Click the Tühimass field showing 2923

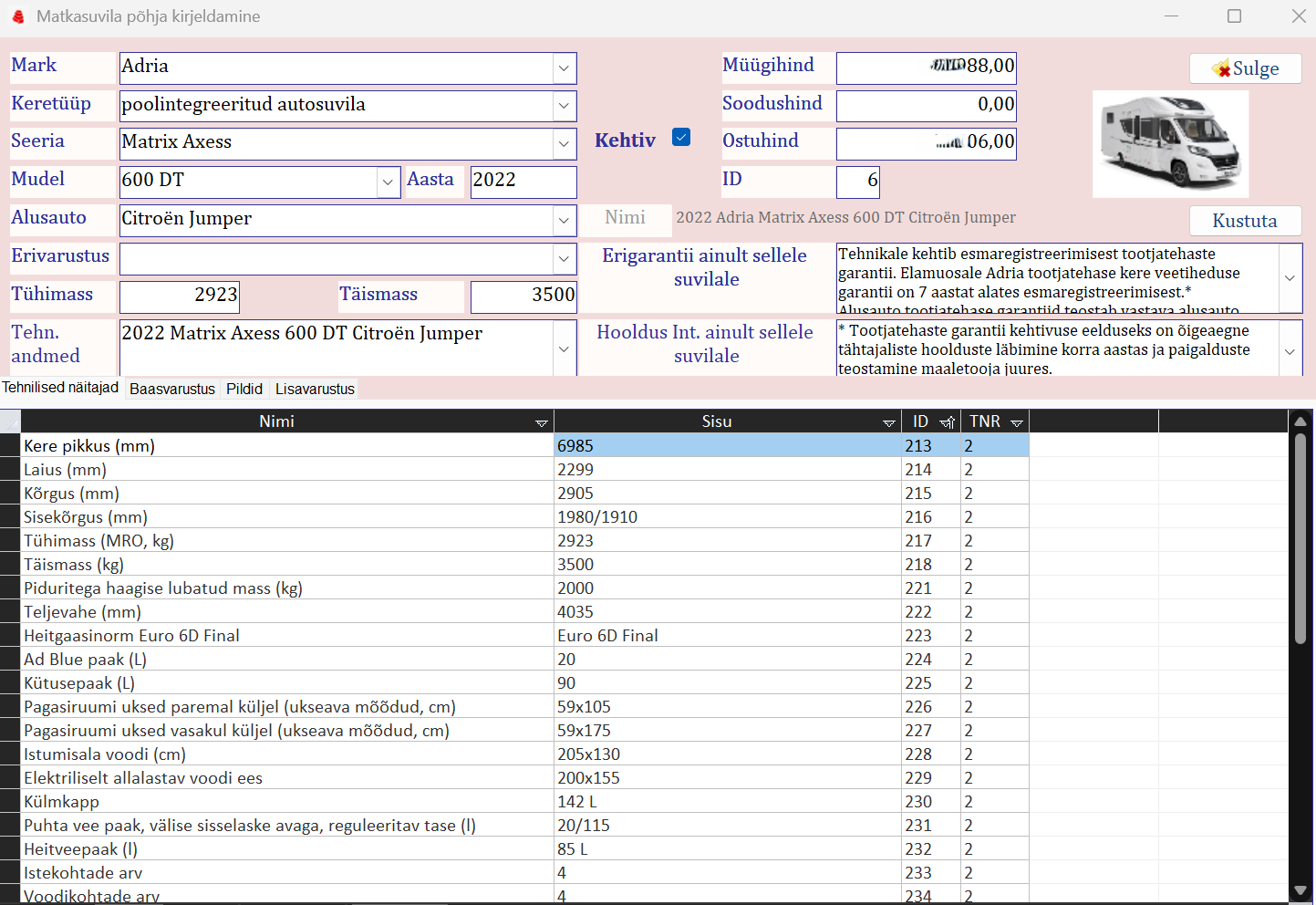coord(180,296)
